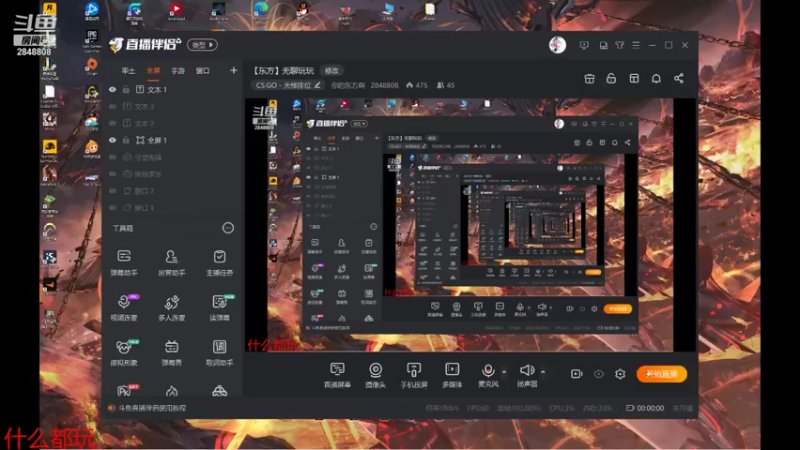Open the Microsoft Edge icon on the desktop
The width and height of the screenshot is (800, 450).
(261, 9)
